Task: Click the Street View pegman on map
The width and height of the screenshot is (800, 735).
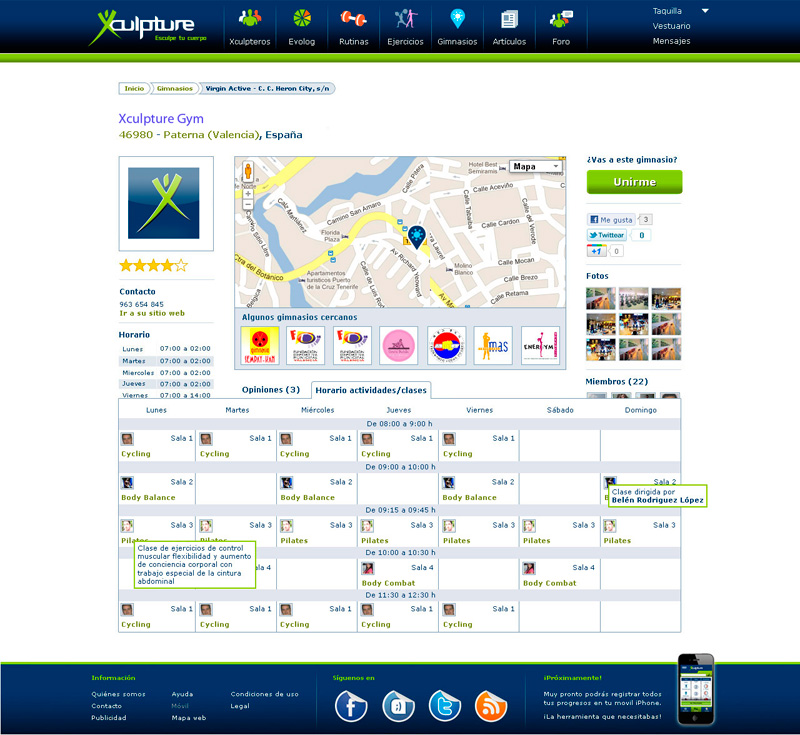Action: [x=248, y=172]
